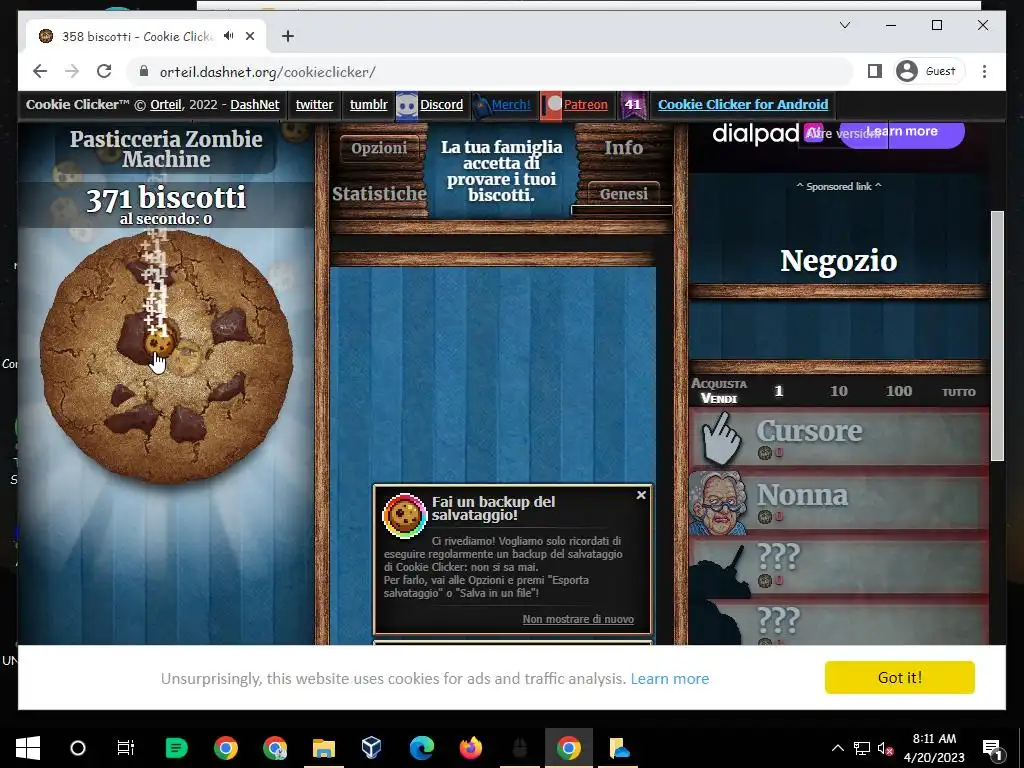Go forward in Chrome
The image size is (1024, 768).
(x=72, y=71)
